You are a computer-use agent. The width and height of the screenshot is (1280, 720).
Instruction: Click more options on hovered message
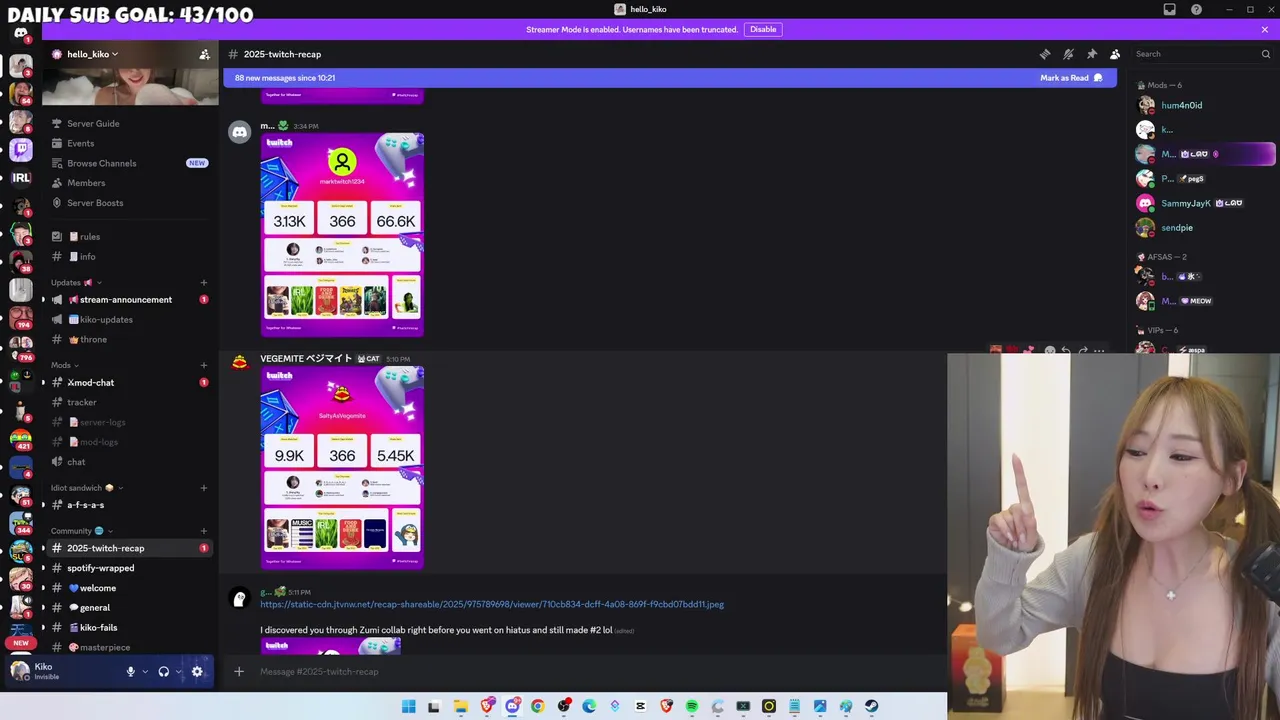click(x=1099, y=351)
